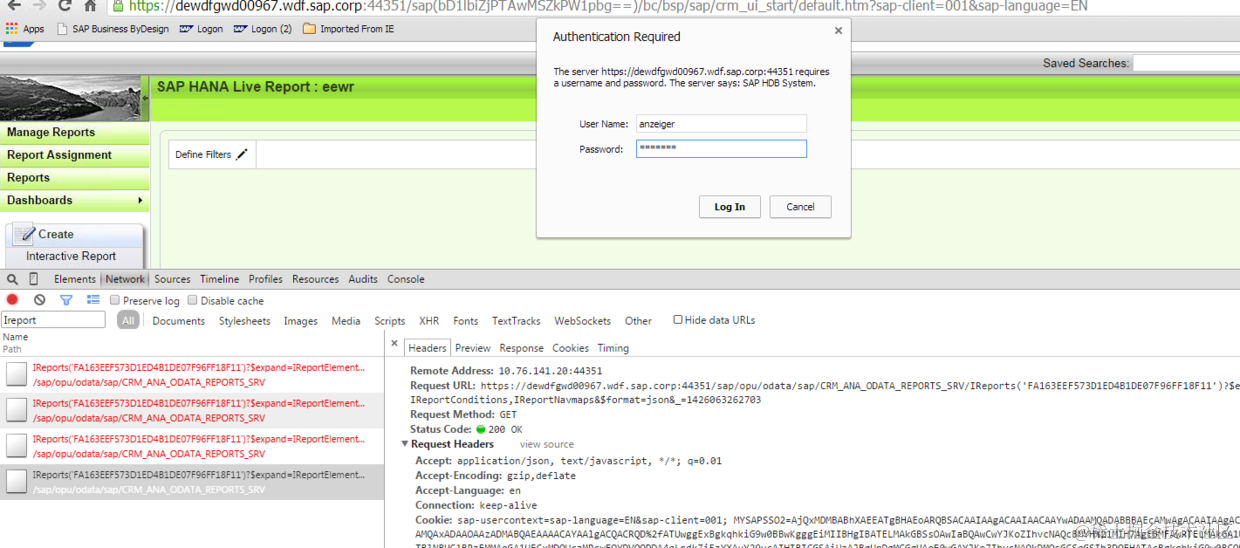Filter by Images type

[x=300, y=321]
